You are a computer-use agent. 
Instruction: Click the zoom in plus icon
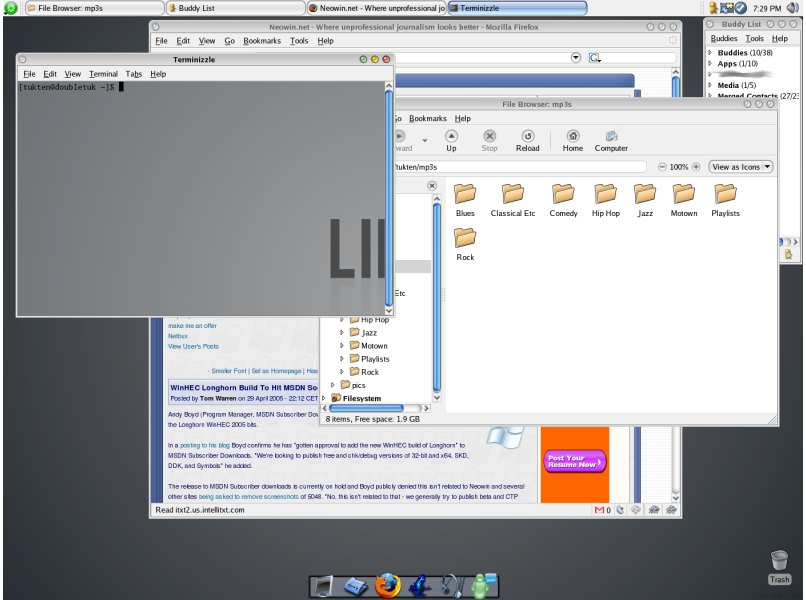(697, 167)
